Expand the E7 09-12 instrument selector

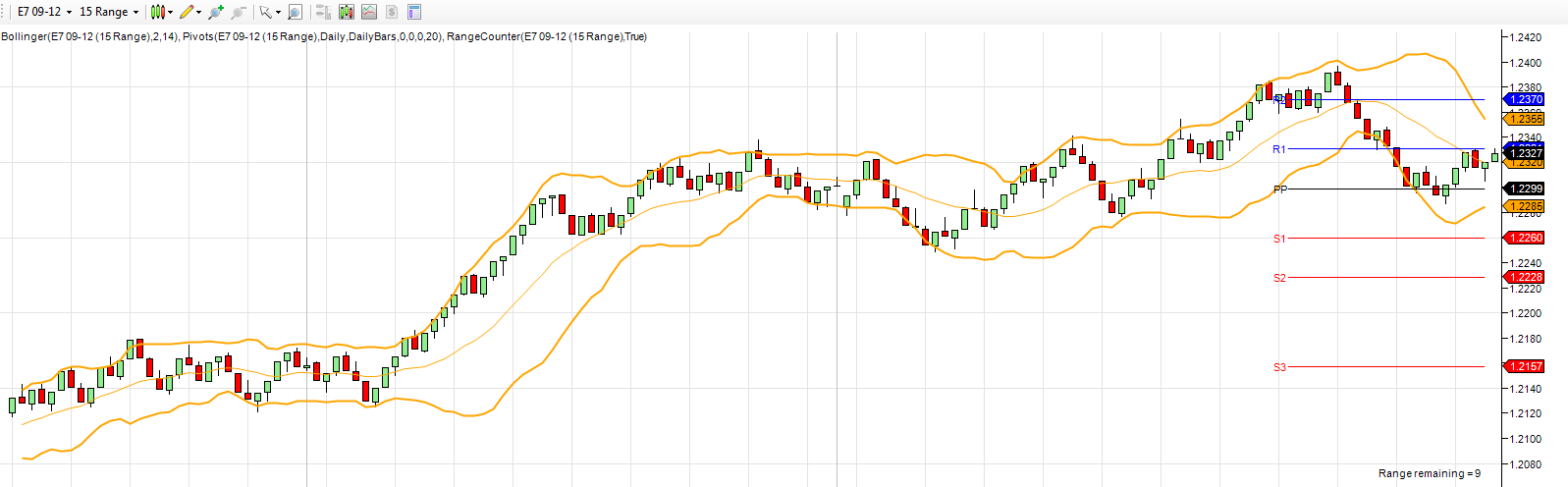point(44,12)
